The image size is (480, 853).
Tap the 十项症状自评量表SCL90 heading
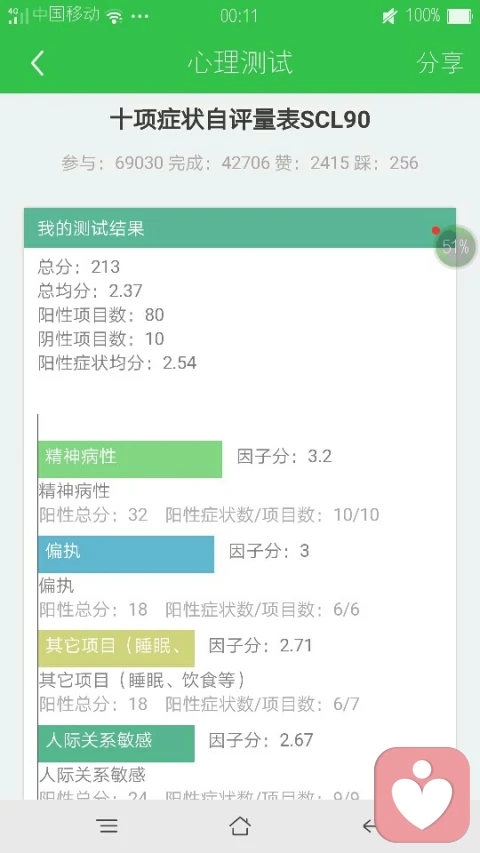pos(240,120)
